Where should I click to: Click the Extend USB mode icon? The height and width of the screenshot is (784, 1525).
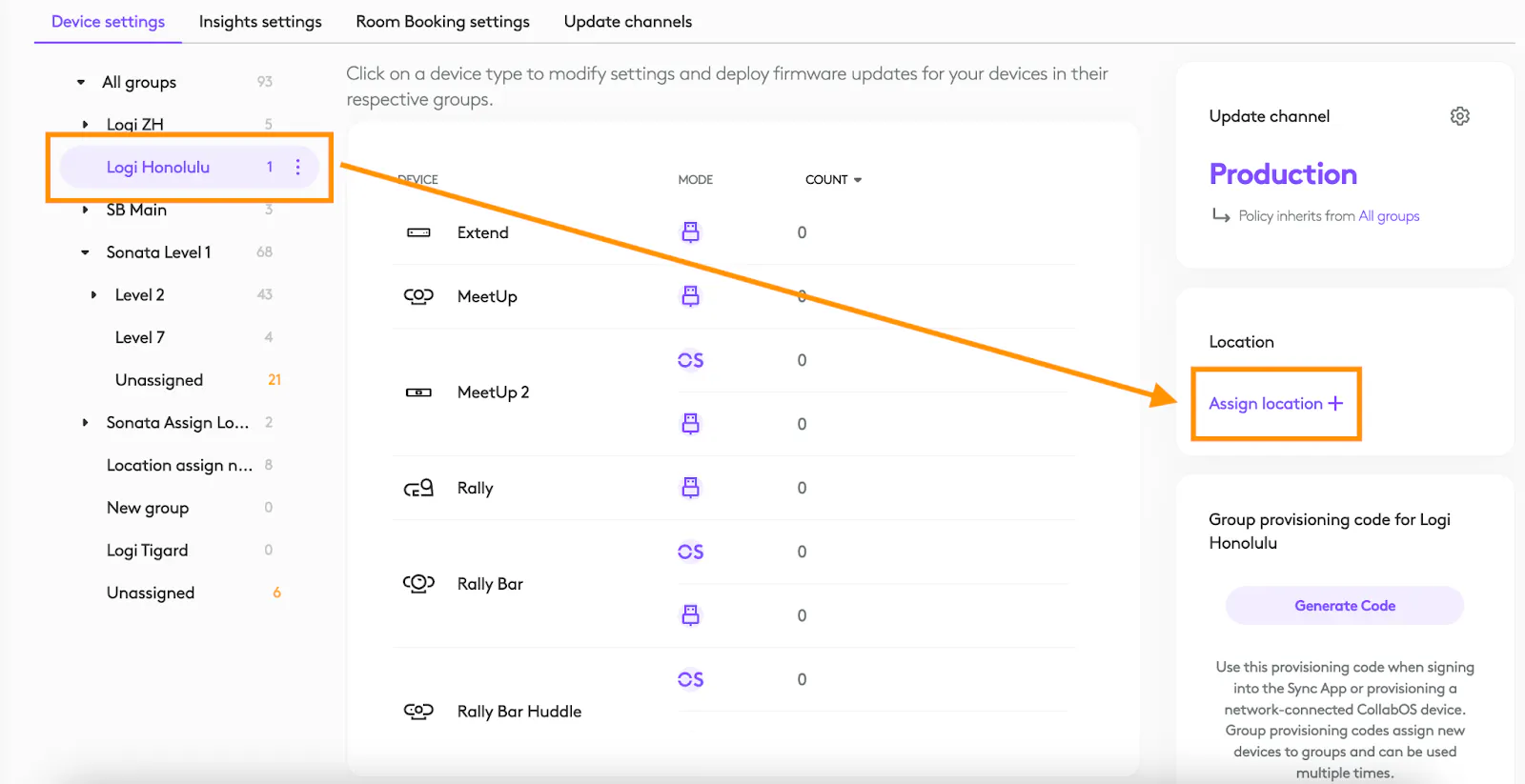690,232
